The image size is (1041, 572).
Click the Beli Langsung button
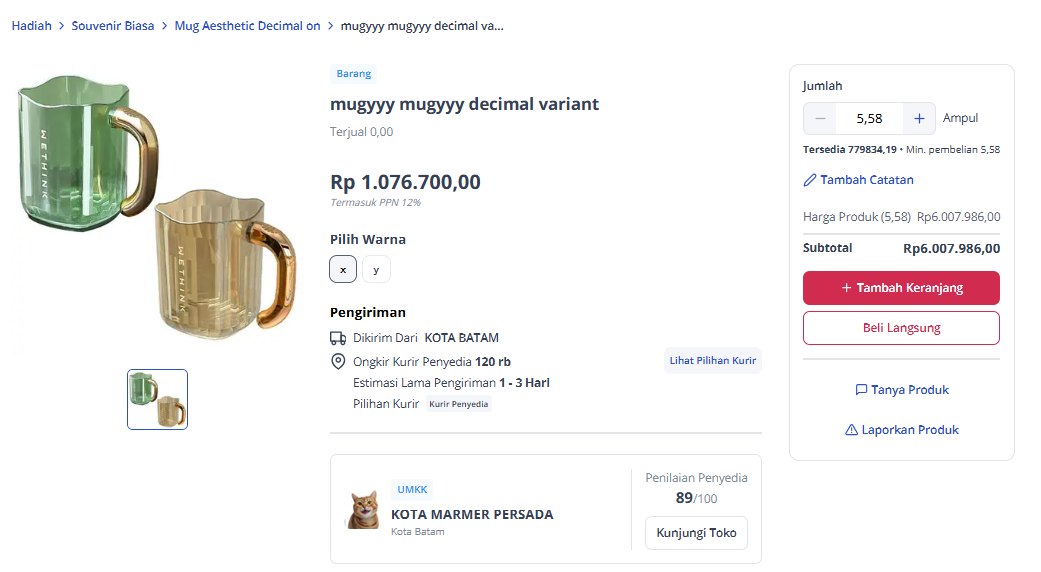pyautogui.click(x=901, y=328)
